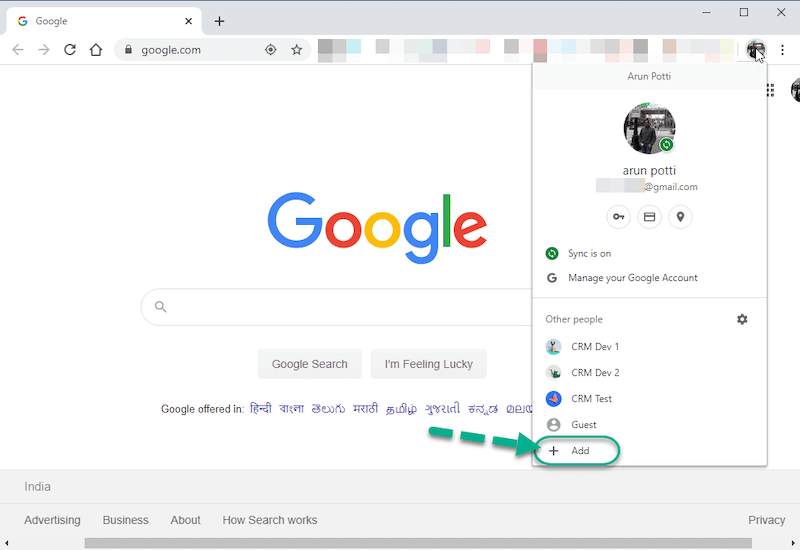Switch Google to Gujarati (ગુજરાતી)
Screen dimensions: 800x550
click(443, 409)
